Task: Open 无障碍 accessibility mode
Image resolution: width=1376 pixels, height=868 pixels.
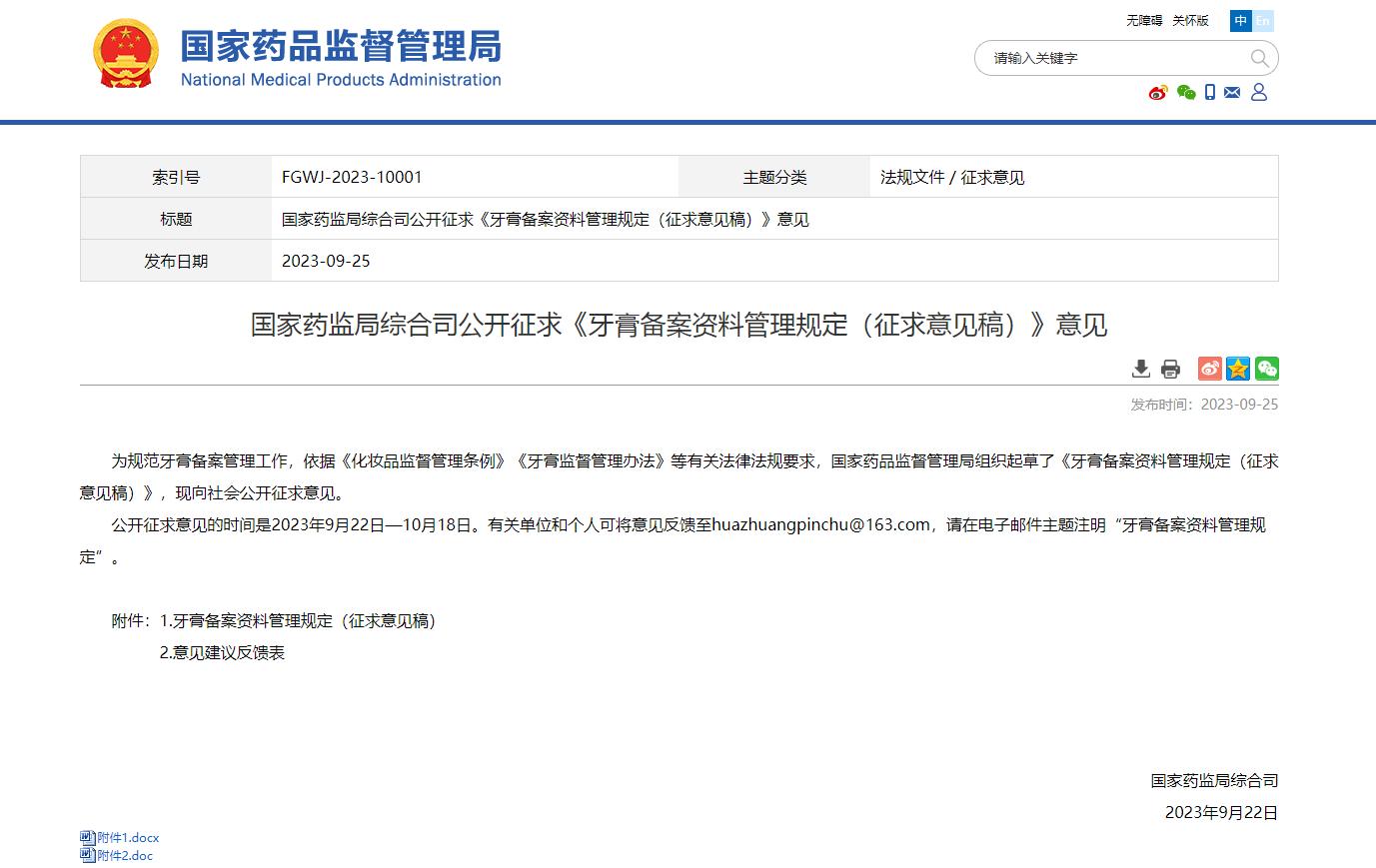Action: [x=1144, y=20]
